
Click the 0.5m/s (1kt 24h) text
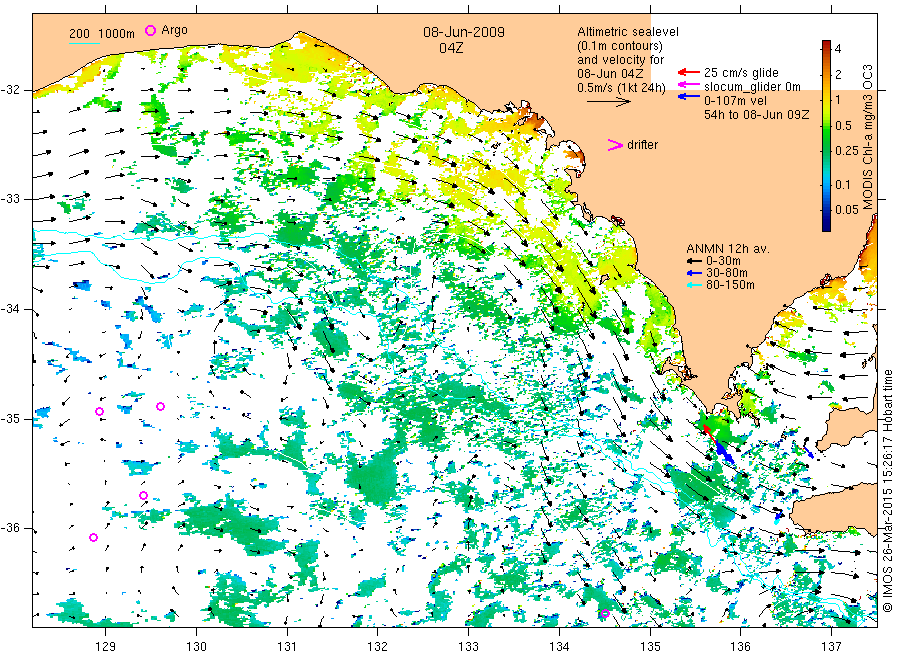[x=621, y=88]
